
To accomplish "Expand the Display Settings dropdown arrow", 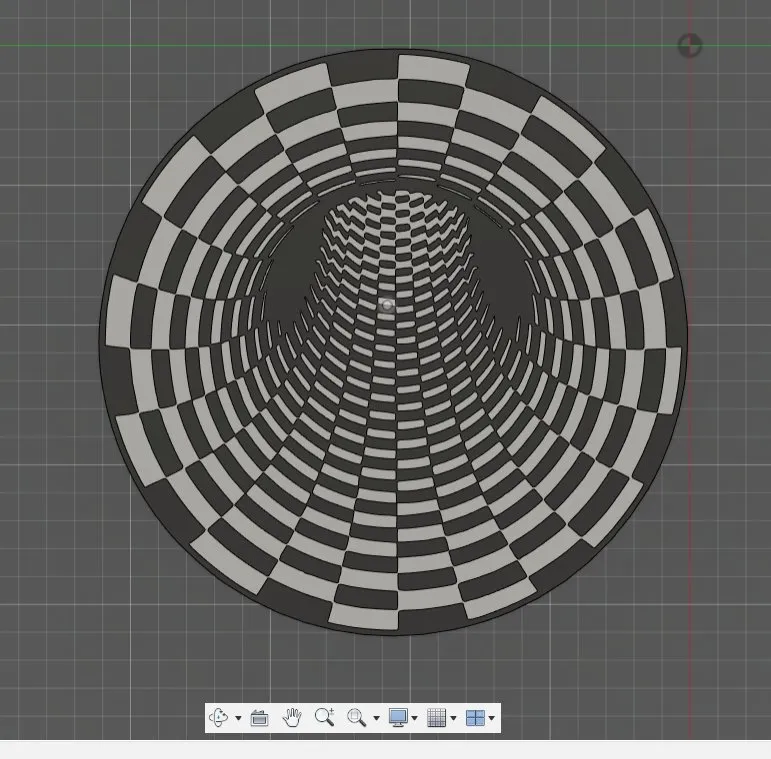I will (x=415, y=718).
